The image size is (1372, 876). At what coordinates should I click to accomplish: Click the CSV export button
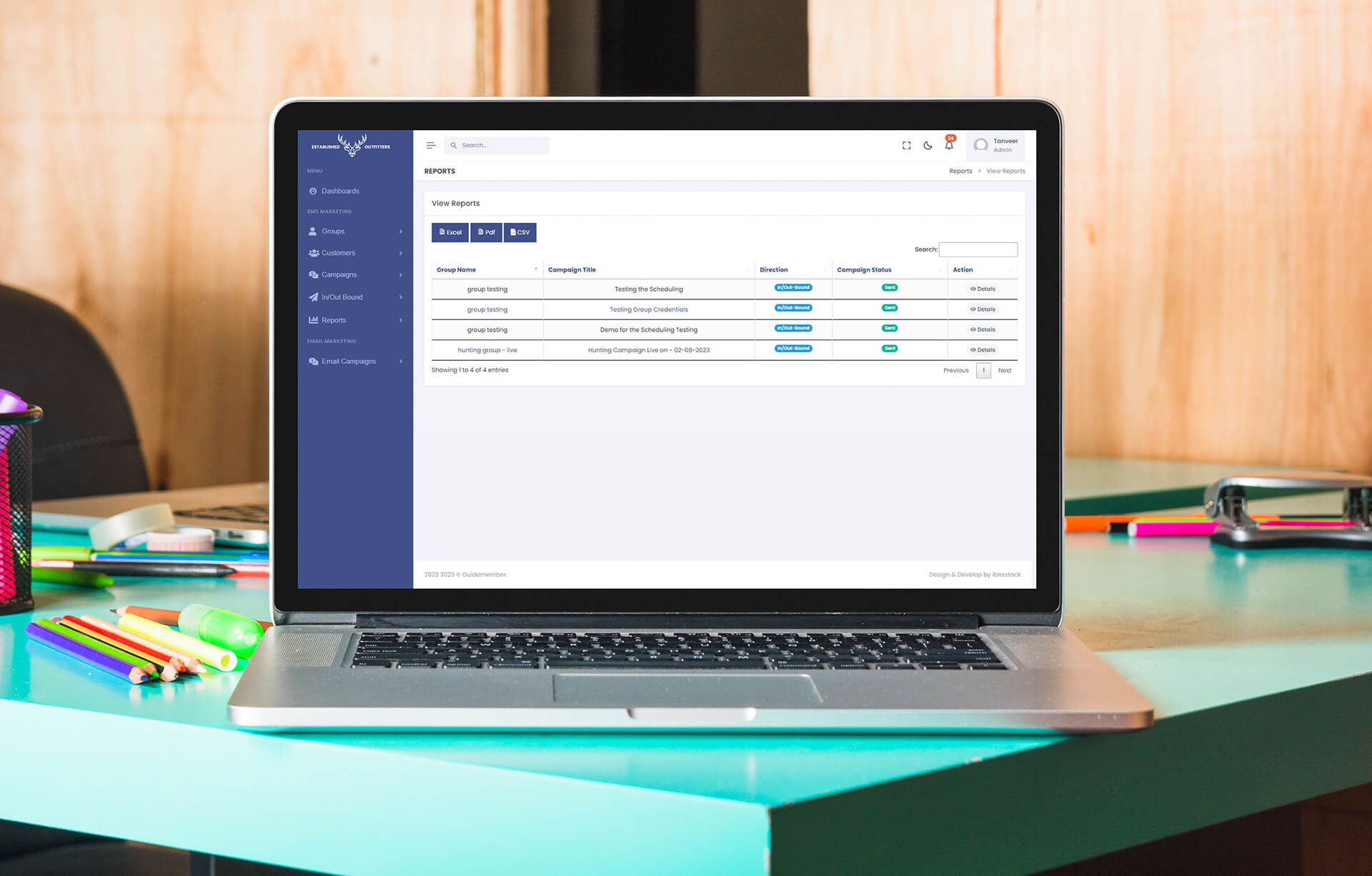[x=520, y=232]
